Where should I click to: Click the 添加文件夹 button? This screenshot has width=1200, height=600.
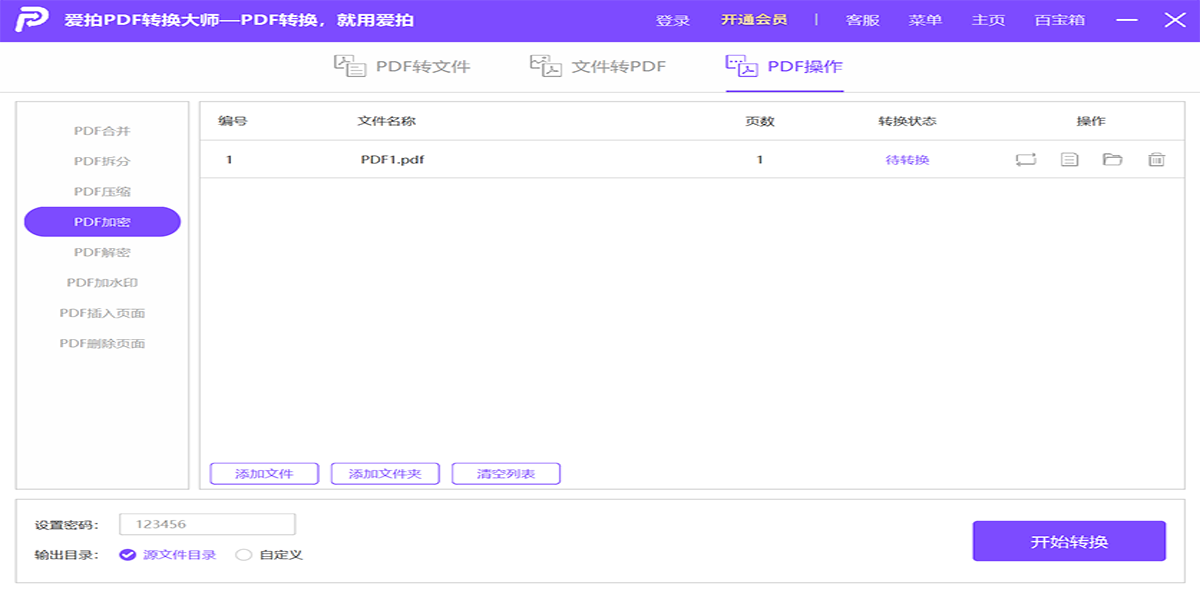pos(385,474)
